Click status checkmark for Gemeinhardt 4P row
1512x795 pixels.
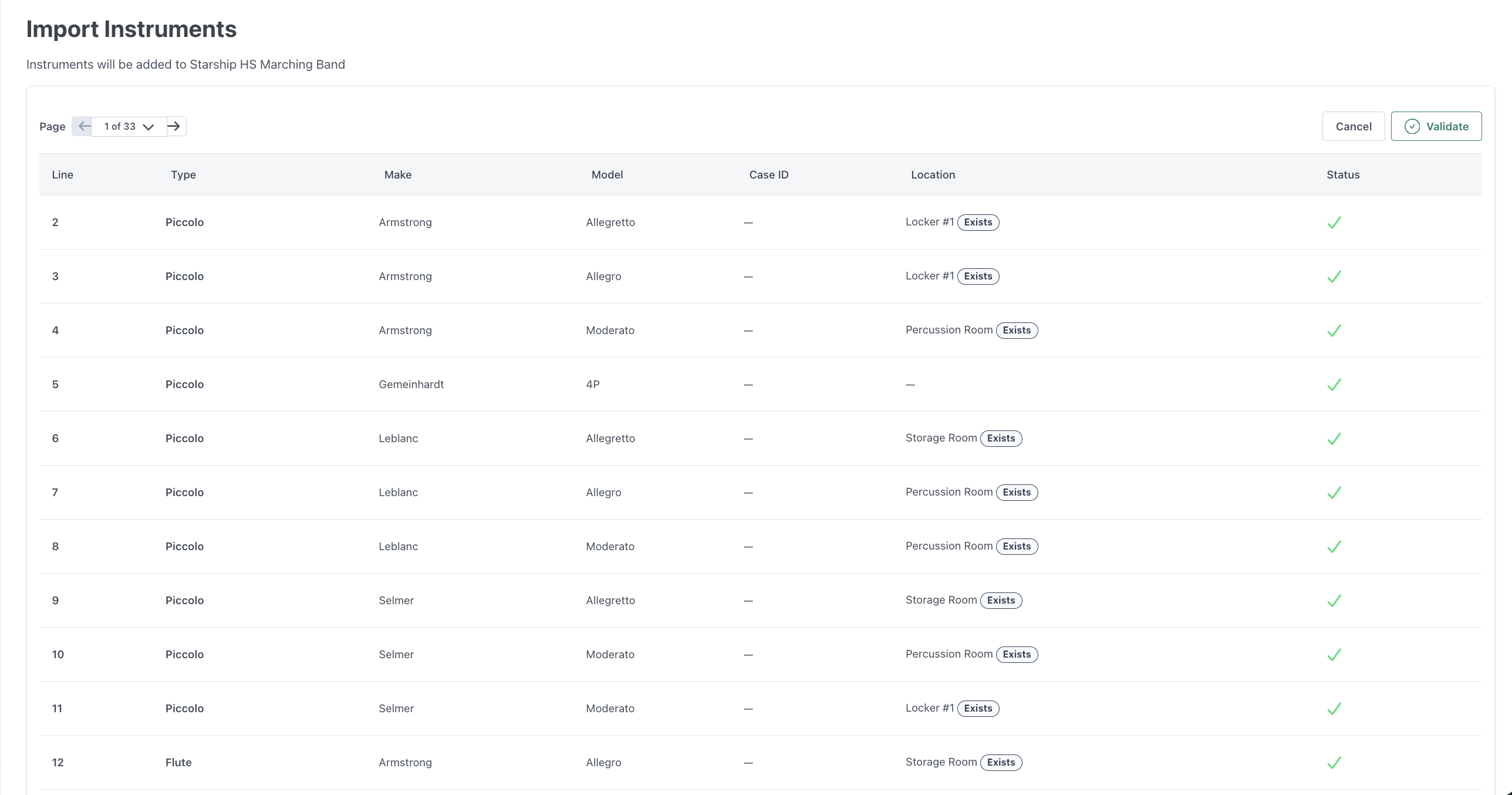pos(1334,385)
